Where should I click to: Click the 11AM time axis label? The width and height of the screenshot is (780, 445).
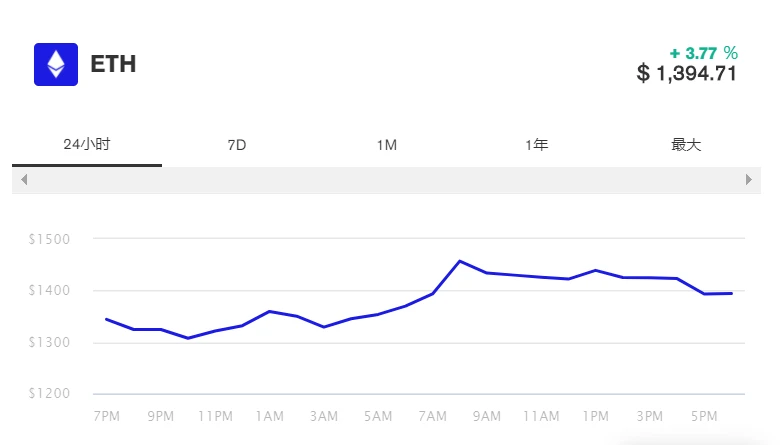coord(541,415)
